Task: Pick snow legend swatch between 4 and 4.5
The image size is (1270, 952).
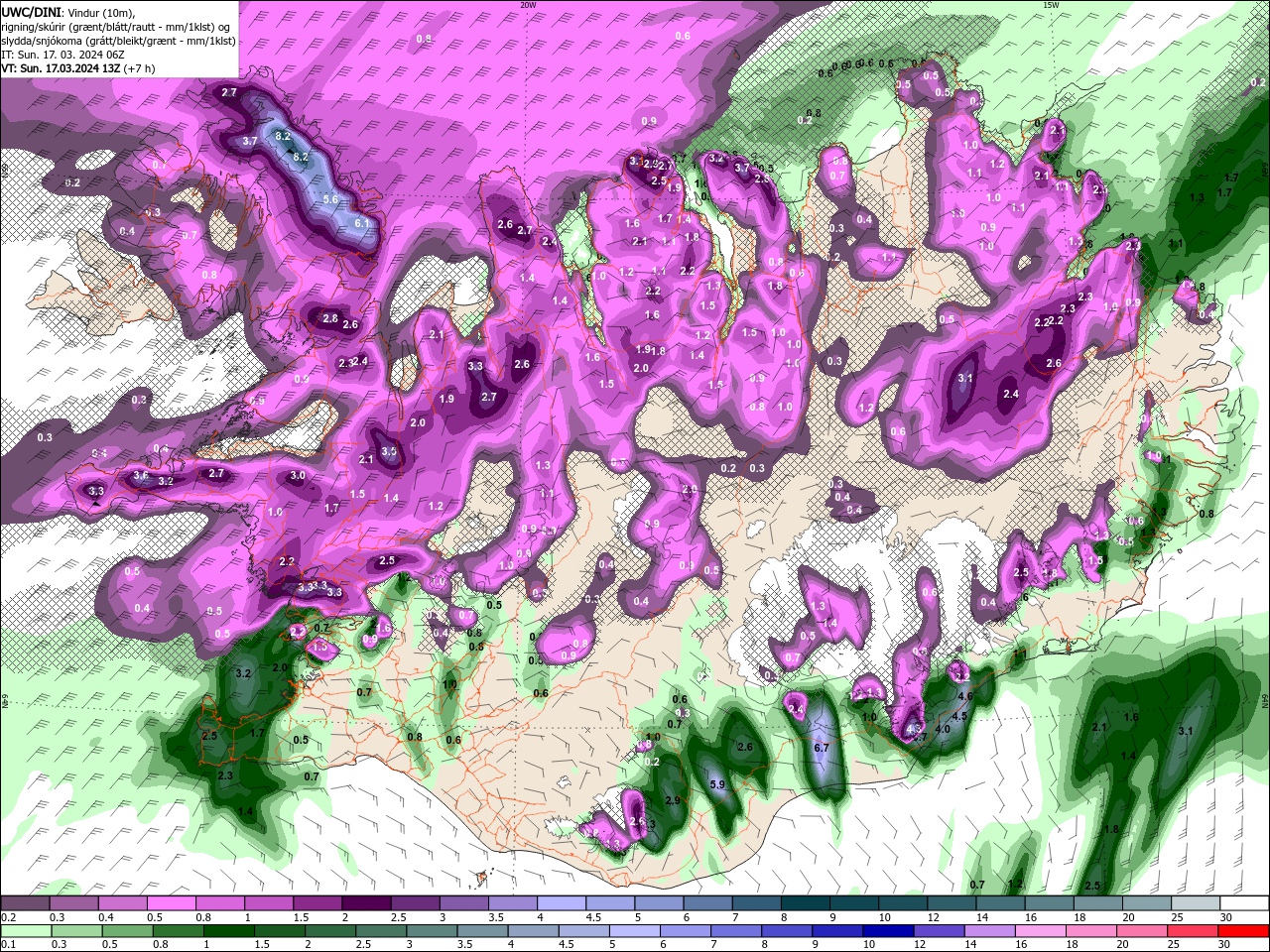Action: (x=562, y=903)
